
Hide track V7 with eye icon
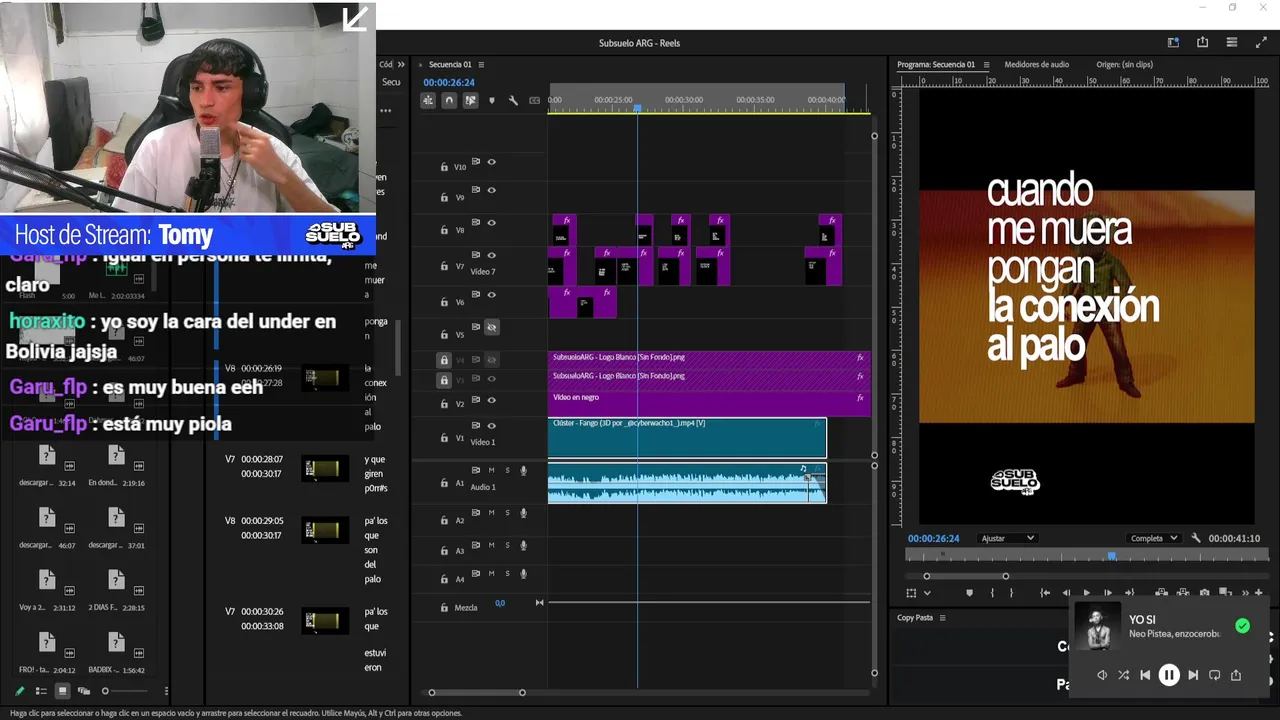tap(491, 255)
